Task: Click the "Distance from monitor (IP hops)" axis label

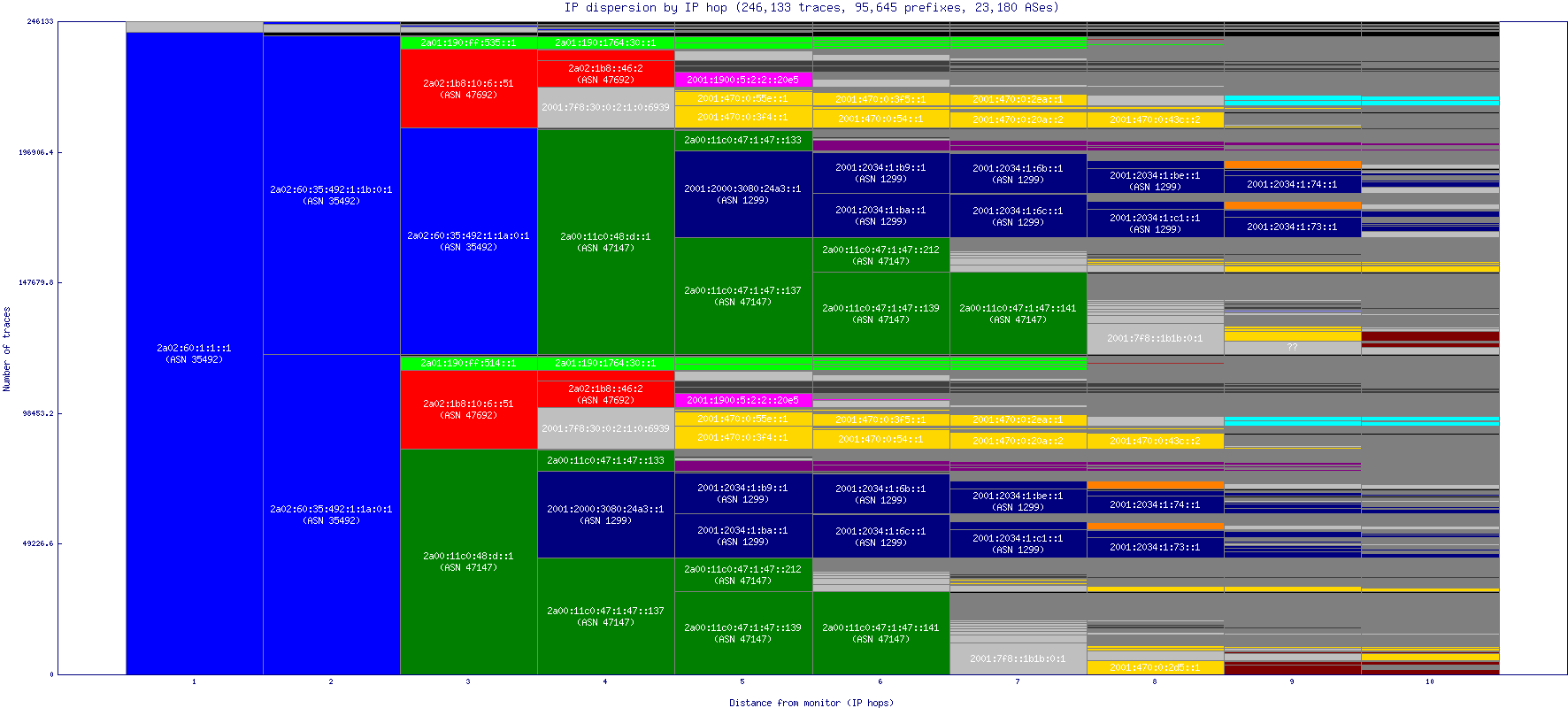Action: coord(811,703)
